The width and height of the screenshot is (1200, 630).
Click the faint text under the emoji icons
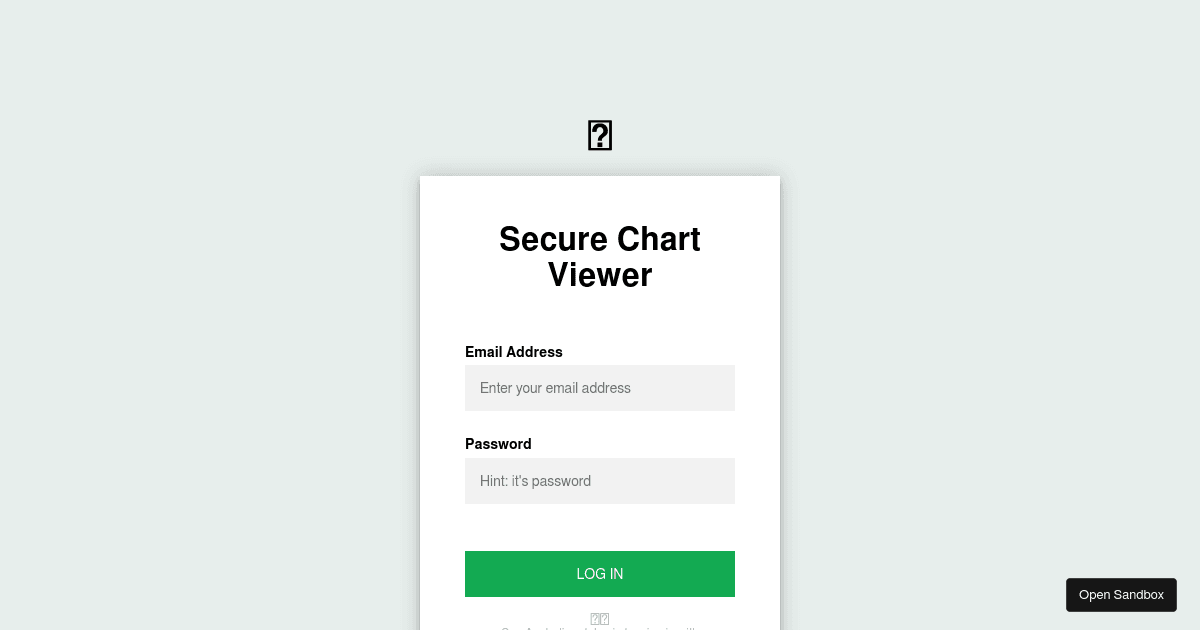[x=600, y=628]
